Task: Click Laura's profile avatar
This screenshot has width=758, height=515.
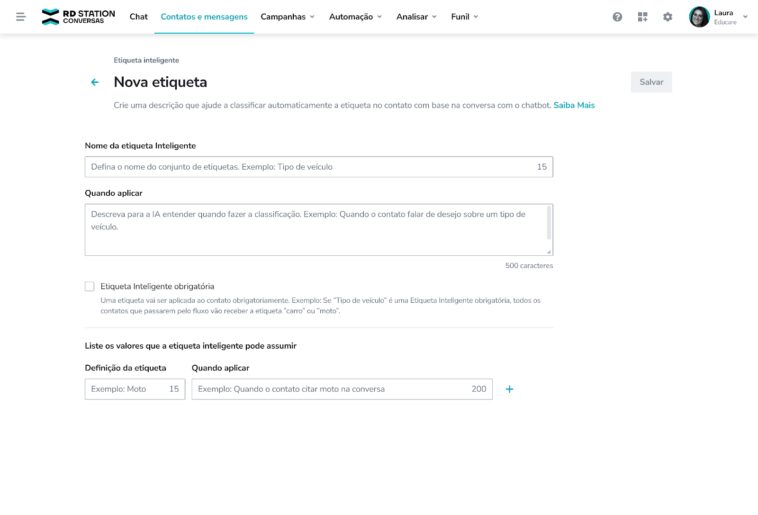Action: (x=699, y=17)
